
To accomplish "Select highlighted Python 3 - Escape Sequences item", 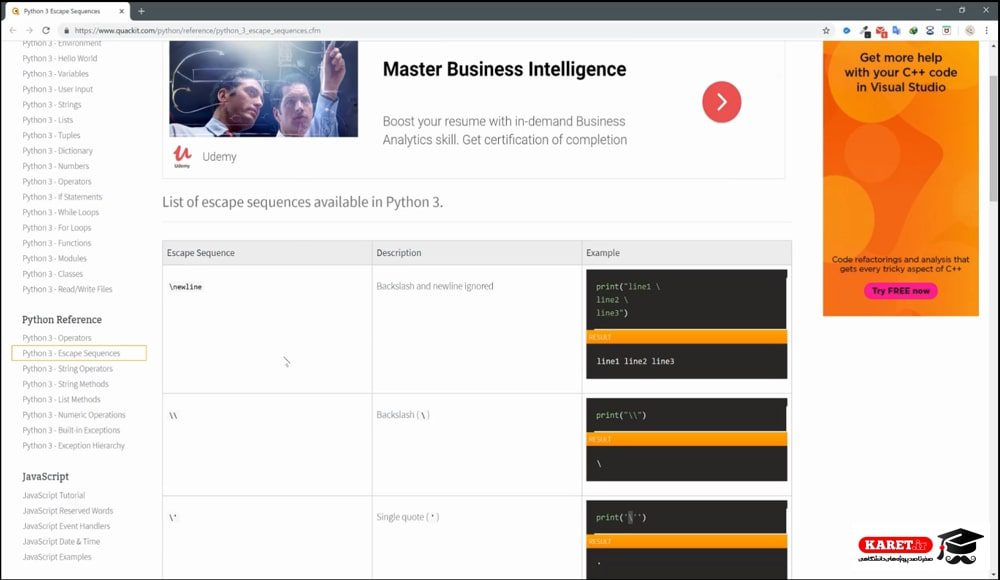I will pos(79,353).
